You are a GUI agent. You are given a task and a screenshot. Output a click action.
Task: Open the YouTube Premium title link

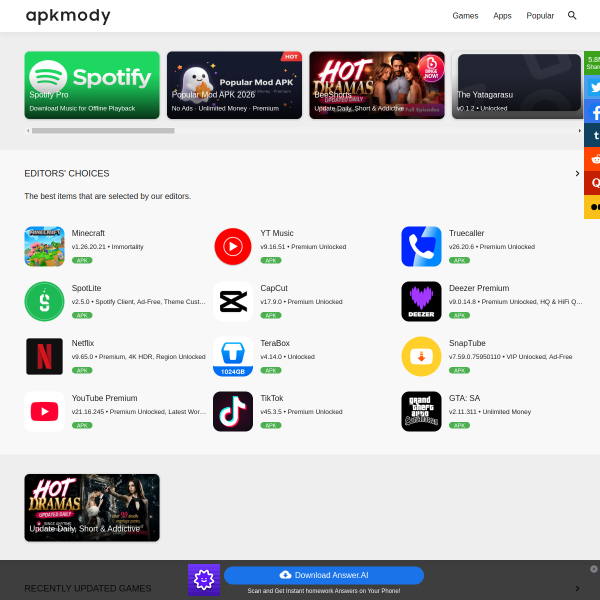click(104, 398)
